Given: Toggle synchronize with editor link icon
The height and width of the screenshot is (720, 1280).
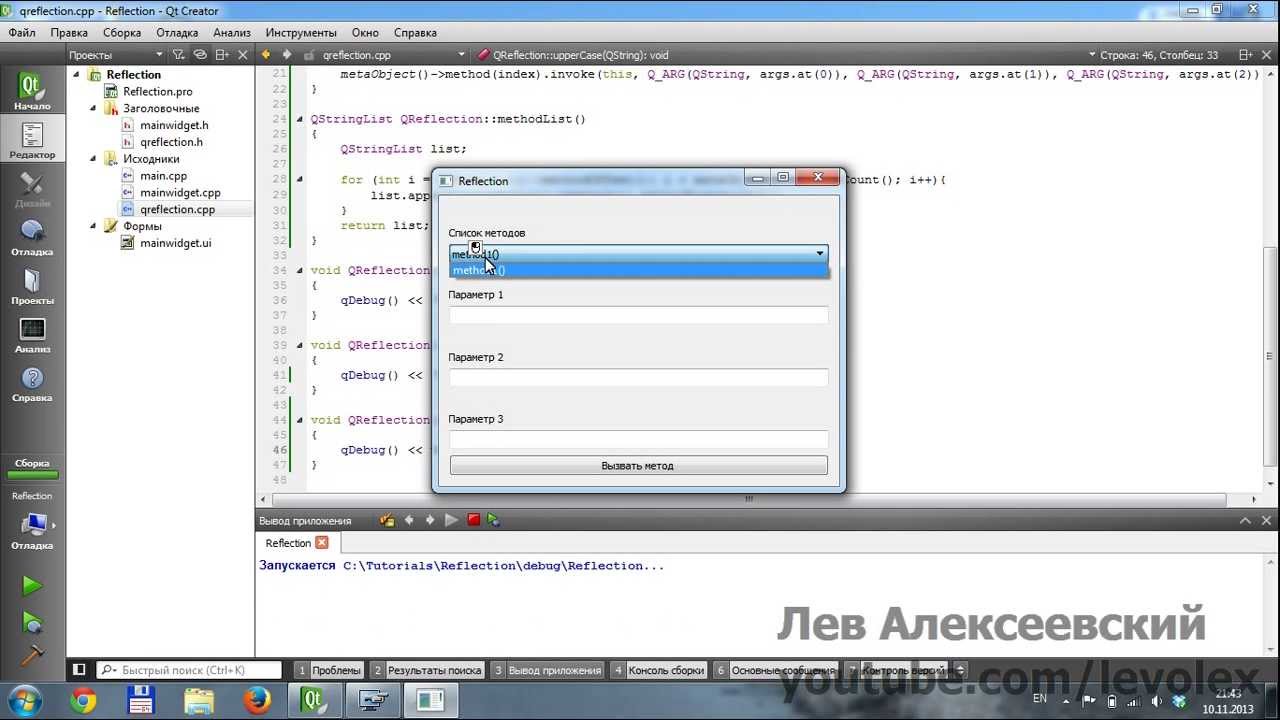Looking at the screenshot, I should coord(200,55).
